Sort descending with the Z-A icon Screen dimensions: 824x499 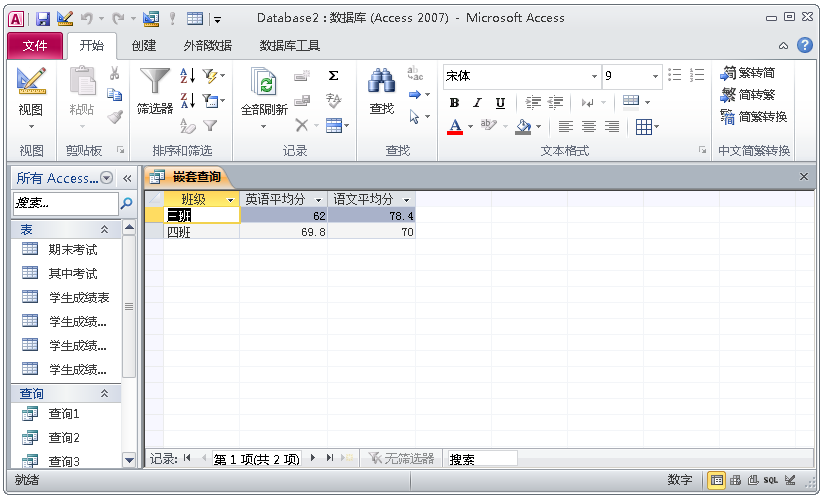point(187,100)
